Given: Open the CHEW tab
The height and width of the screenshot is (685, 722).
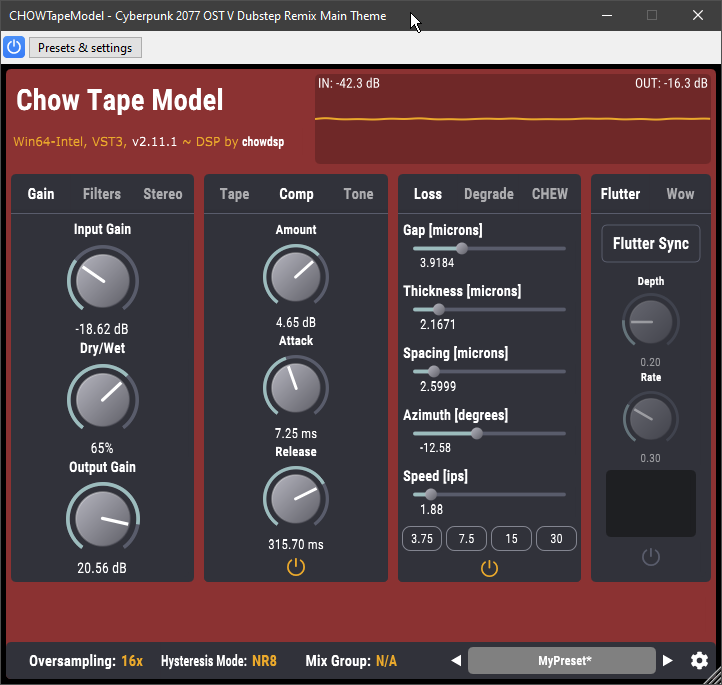Looking at the screenshot, I should point(550,194).
